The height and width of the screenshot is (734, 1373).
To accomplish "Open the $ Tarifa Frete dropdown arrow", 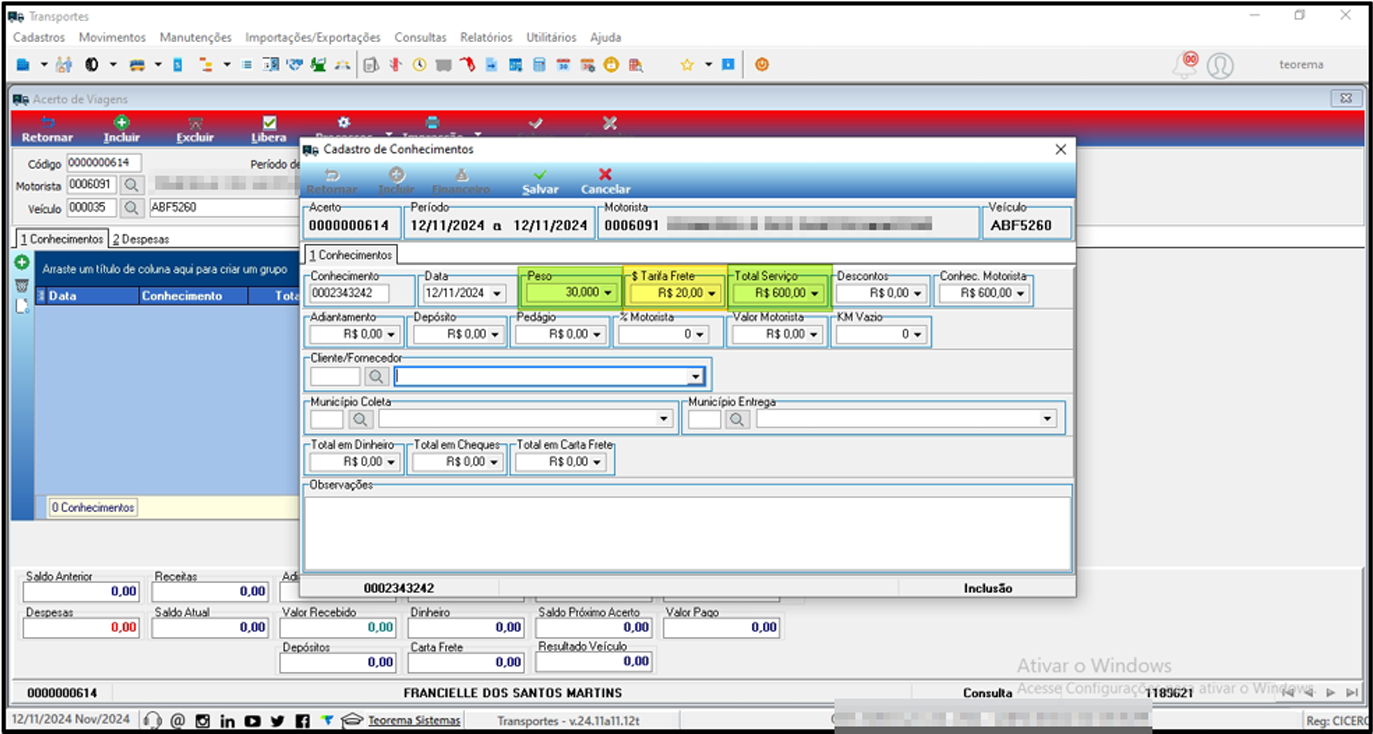I will [712, 293].
